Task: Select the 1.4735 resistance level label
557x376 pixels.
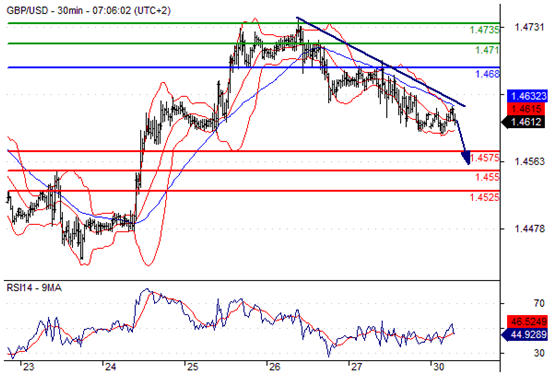Action: click(x=485, y=30)
